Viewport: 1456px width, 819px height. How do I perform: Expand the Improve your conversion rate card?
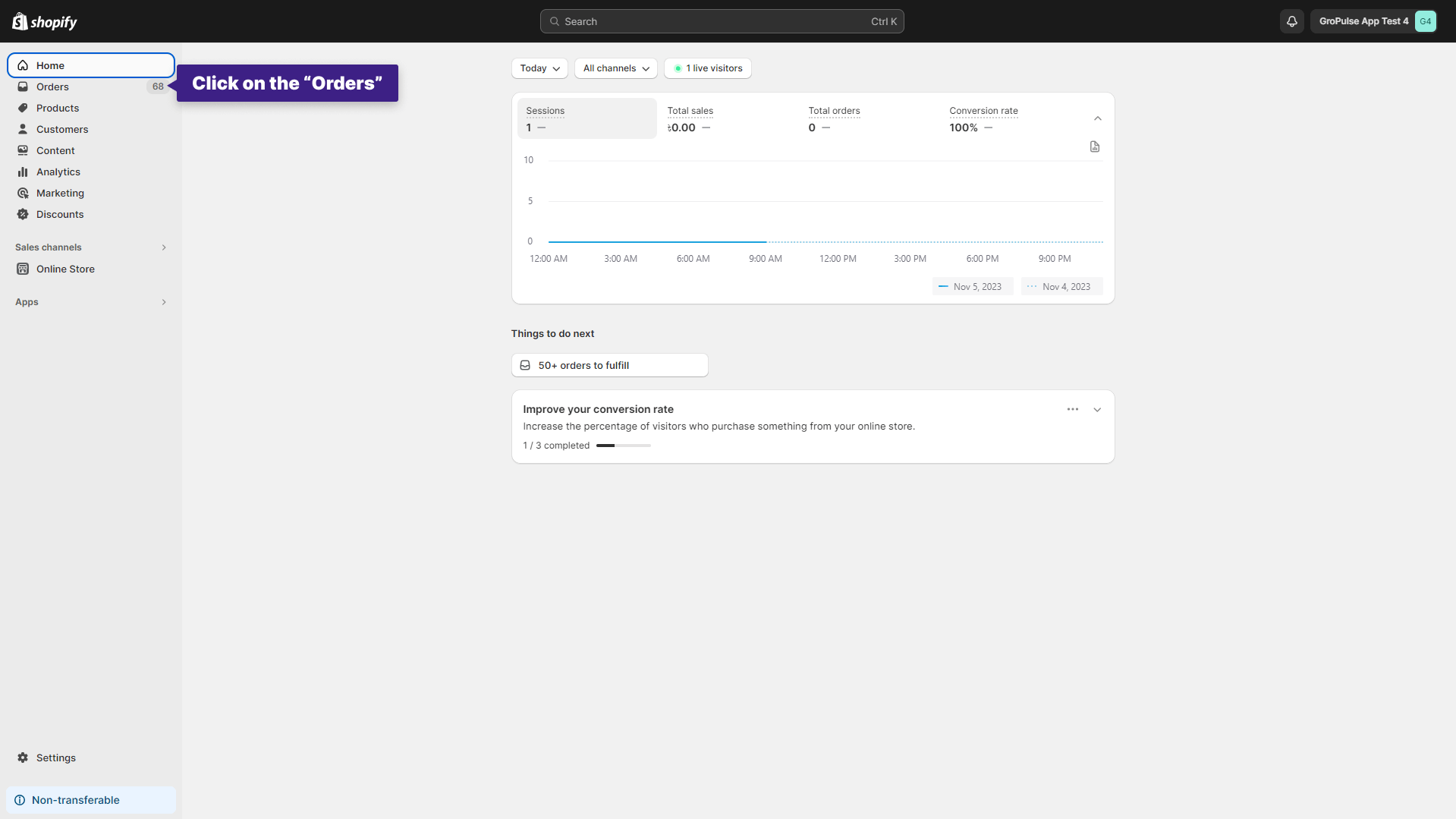point(1097,410)
